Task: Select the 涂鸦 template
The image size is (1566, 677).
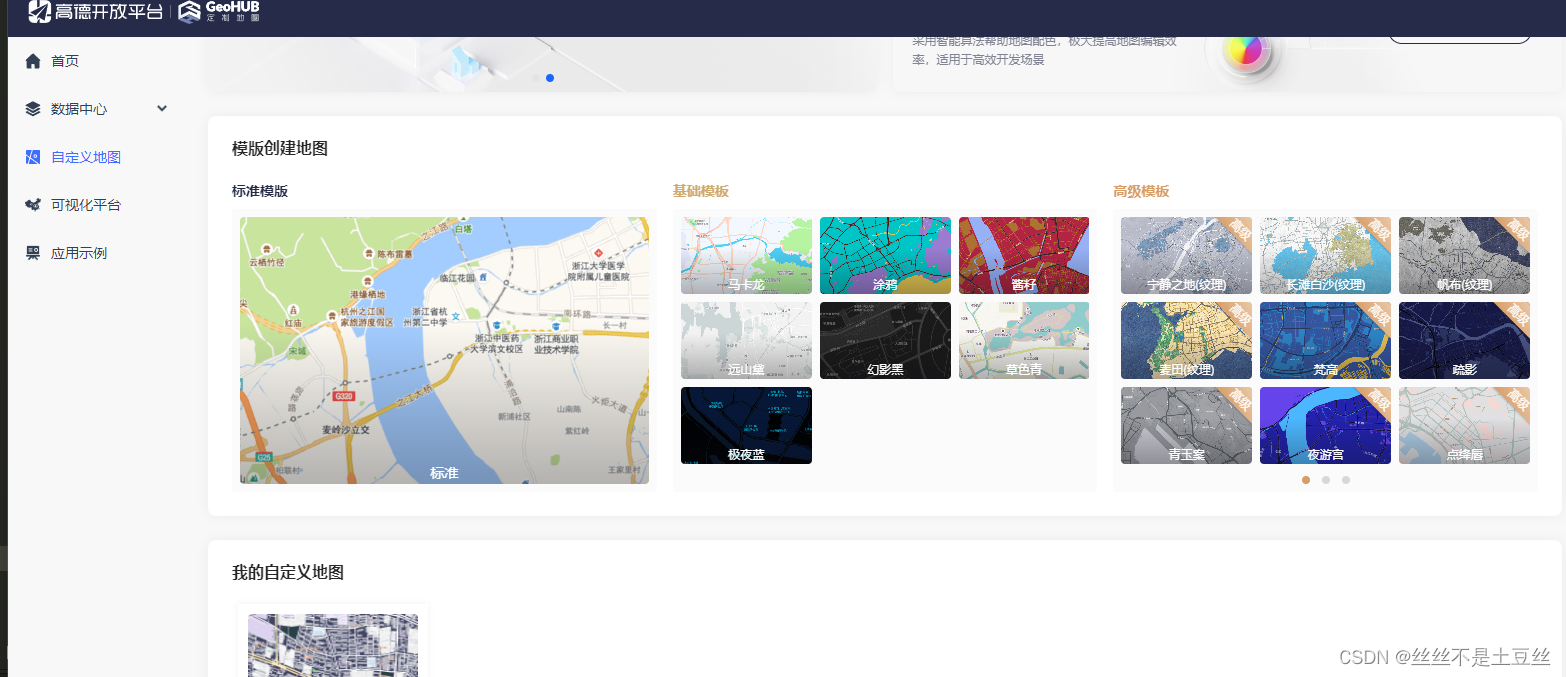Action: 885,255
